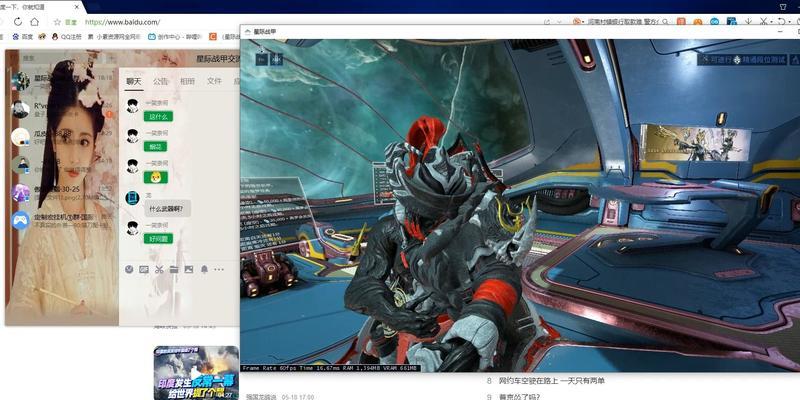Switch to 文件 tab in QQ chat
This screenshot has height=400, width=800.
(214, 81)
